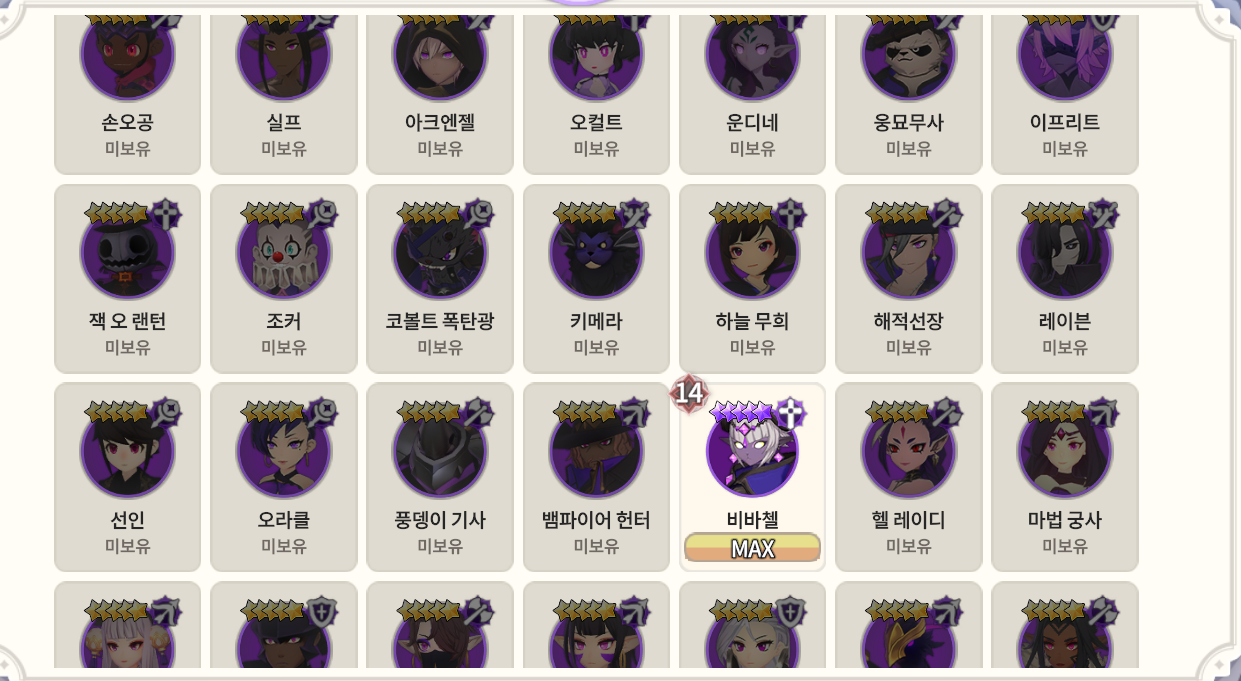Click the MAX badge under 비바첼
This screenshot has height=681, width=1241.
click(752, 548)
